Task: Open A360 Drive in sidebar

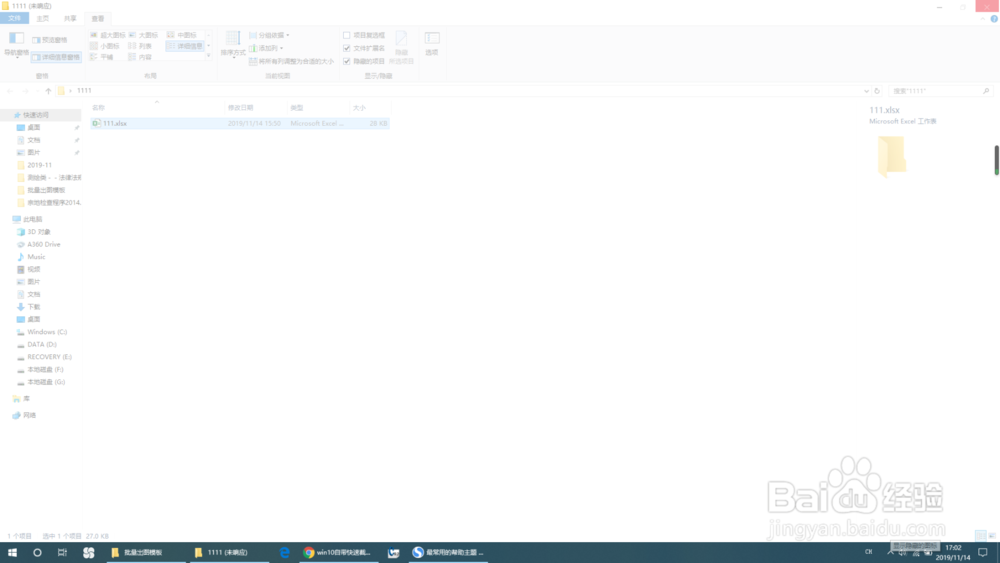Action: click(x=41, y=244)
